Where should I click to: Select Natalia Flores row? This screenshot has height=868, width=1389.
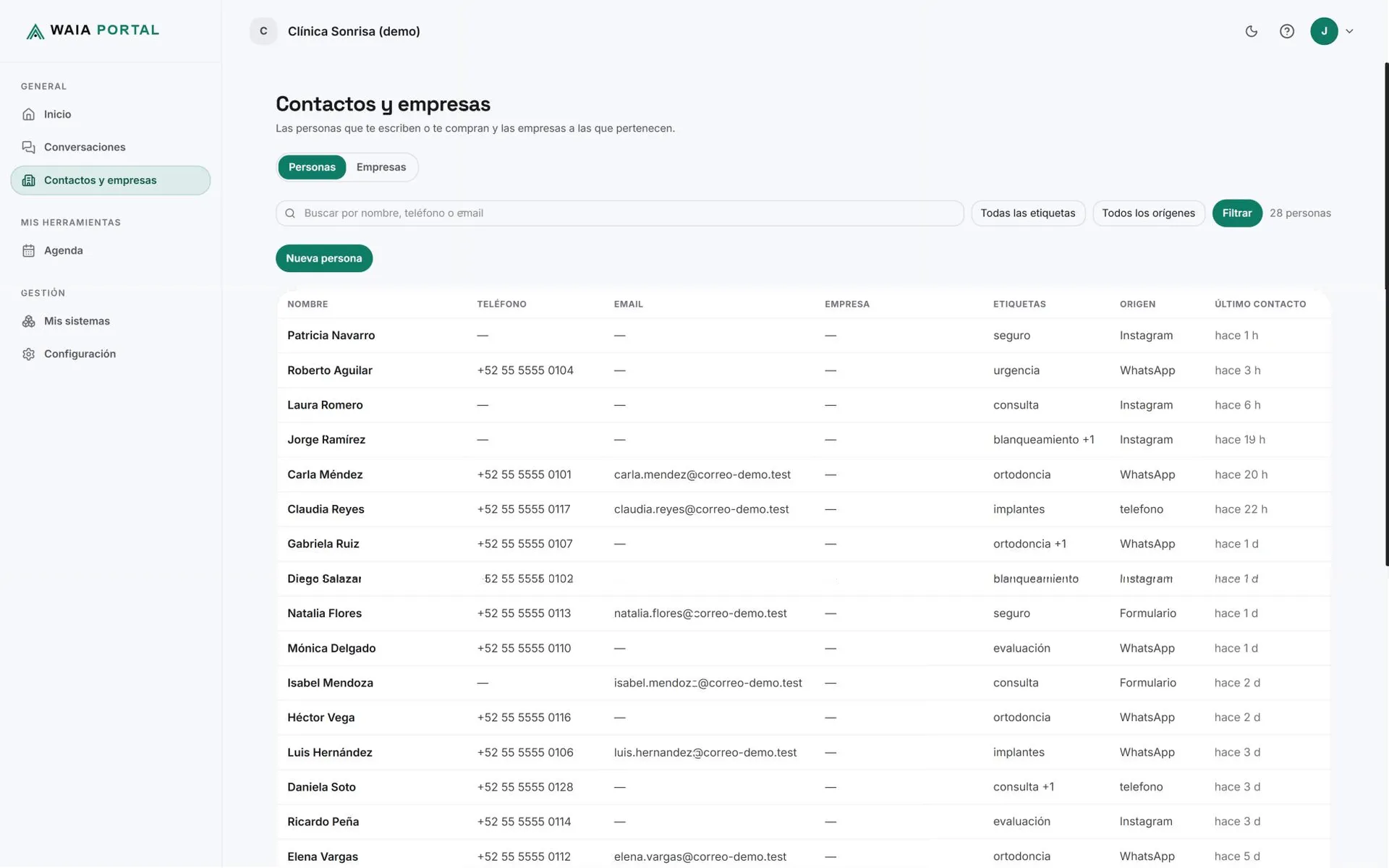[x=804, y=613]
